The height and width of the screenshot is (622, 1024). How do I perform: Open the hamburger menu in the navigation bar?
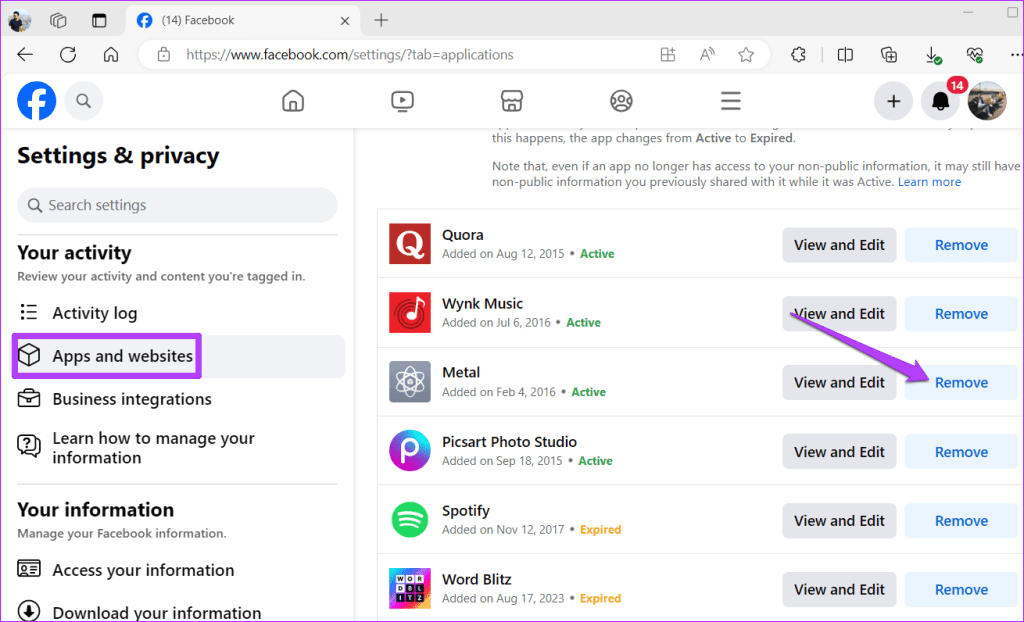[x=730, y=100]
